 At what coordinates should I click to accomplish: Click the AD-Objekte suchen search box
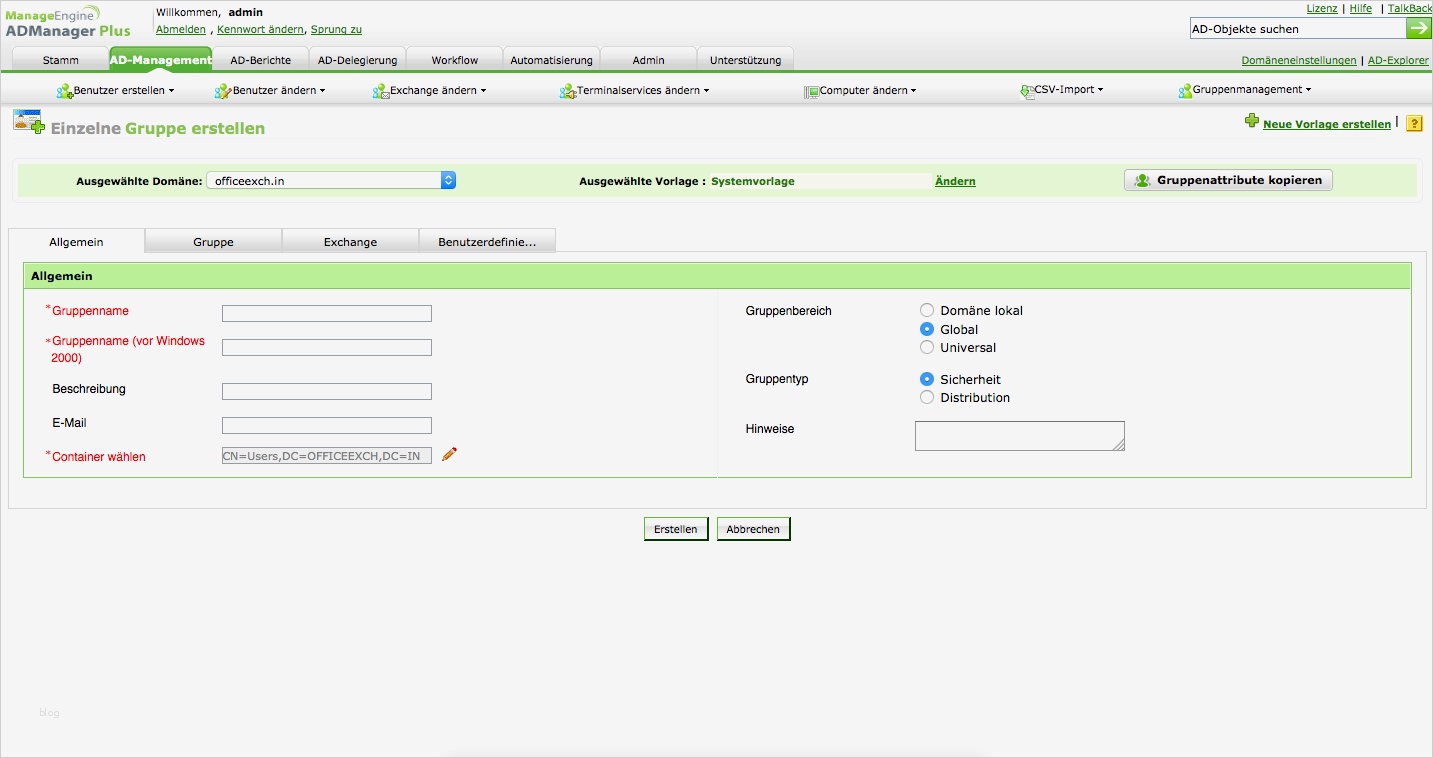pos(1298,29)
